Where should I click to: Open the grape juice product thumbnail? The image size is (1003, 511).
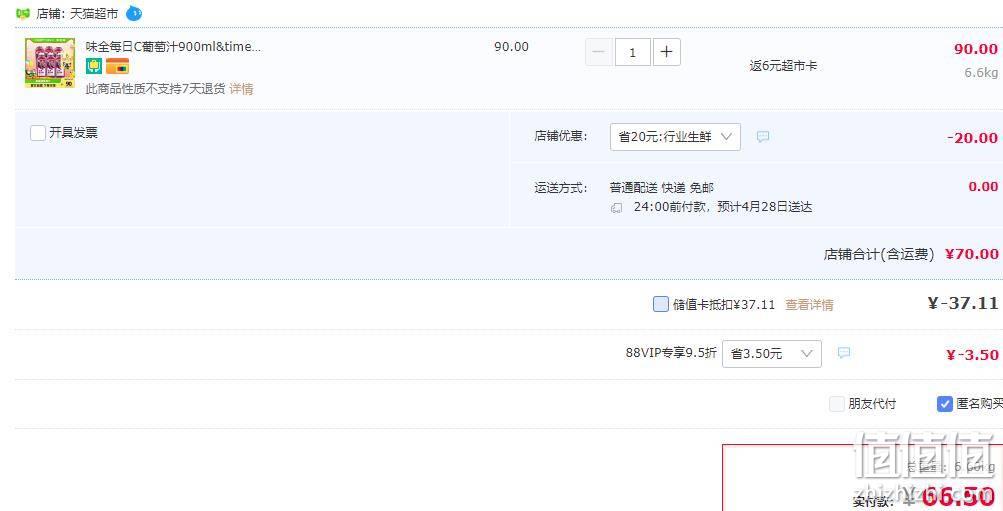[x=50, y=63]
